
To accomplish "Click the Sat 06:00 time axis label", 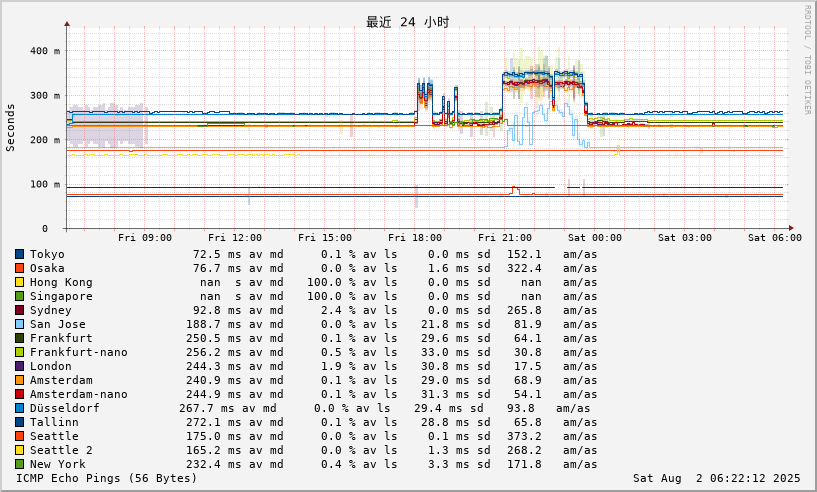I will coord(775,238).
